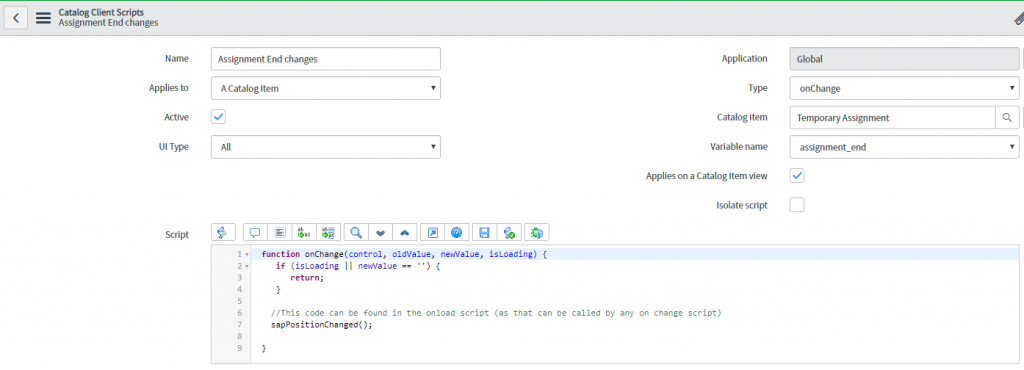Open the Variable name dropdown
This screenshot has height=370, width=1024.
[x=904, y=147]
